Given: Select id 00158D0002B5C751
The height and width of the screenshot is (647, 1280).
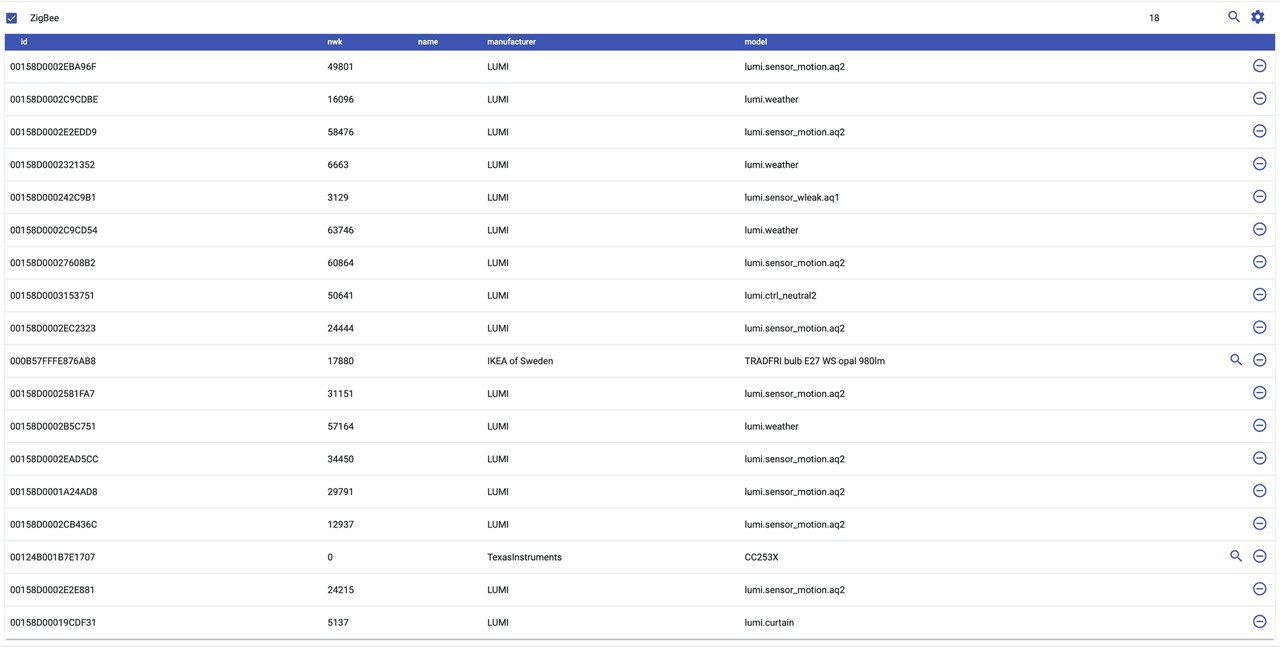Looking at the screenshot, I should tap(54, 426).
